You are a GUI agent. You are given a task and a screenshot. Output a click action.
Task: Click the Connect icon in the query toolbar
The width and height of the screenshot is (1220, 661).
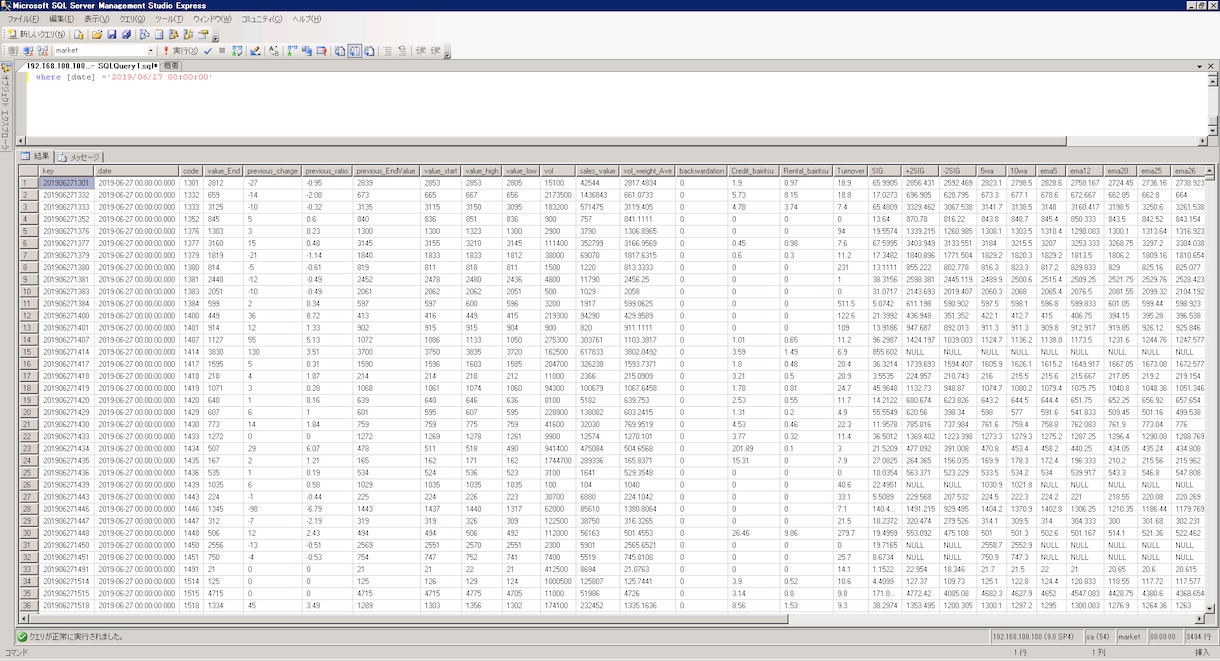[x=12, y=50]
